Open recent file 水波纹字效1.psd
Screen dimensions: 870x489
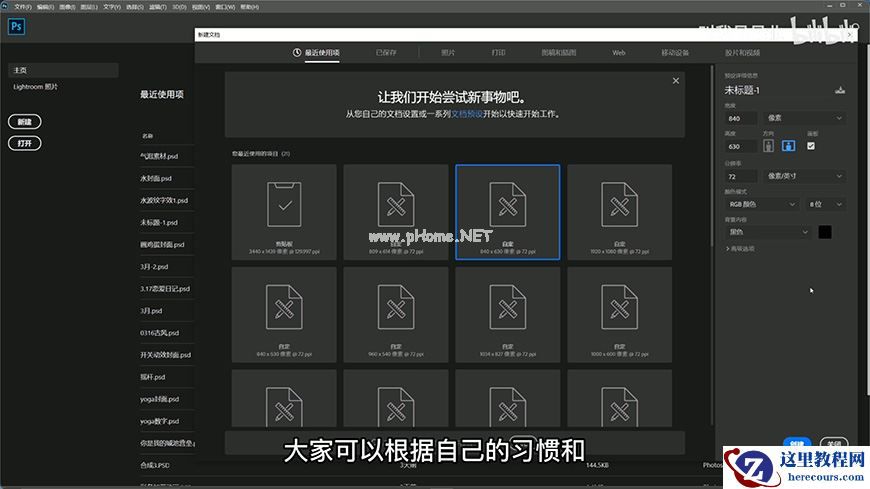[x=164, y=200]
